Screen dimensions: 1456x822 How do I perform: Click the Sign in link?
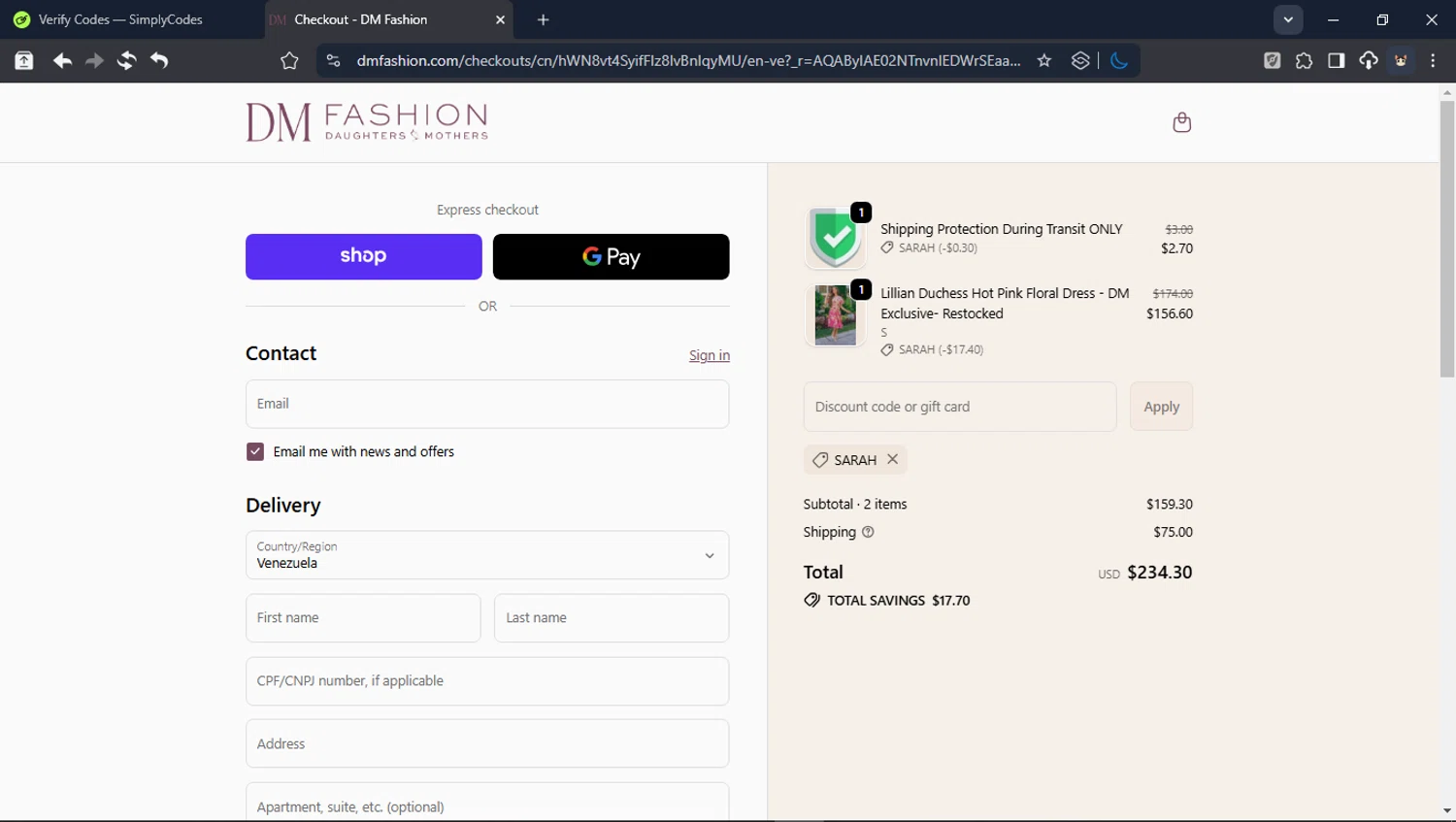710,355
